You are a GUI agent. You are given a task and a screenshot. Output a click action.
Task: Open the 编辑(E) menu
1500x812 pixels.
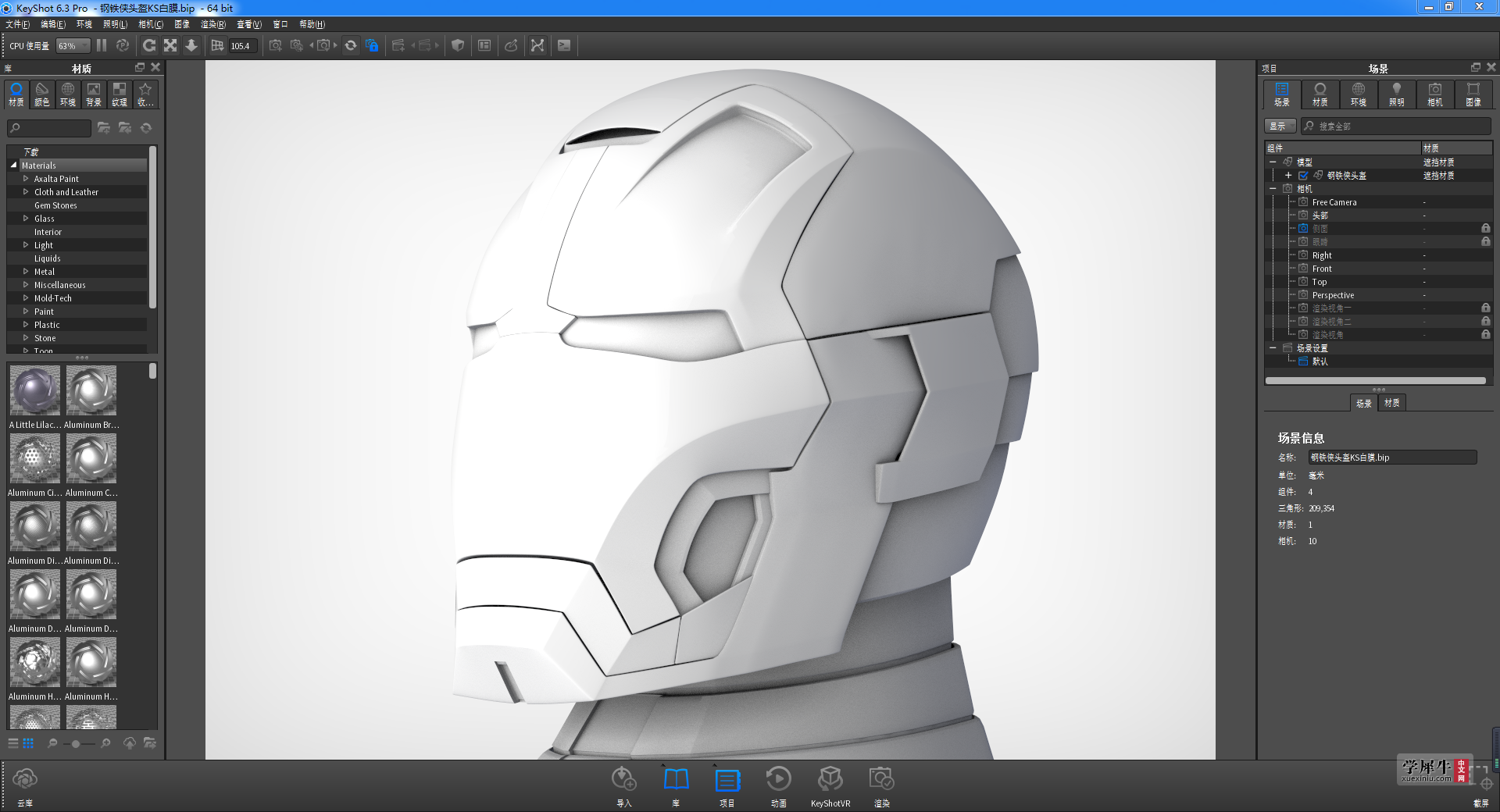point(53,24)
